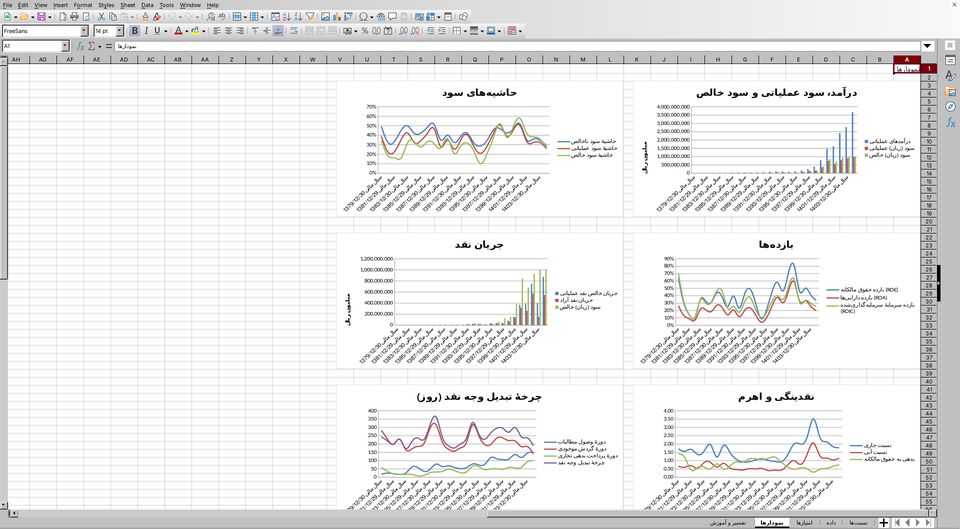Click the font color red A swatch
Image resolution: width=960 pixels, height=529 pixels.
178,31
